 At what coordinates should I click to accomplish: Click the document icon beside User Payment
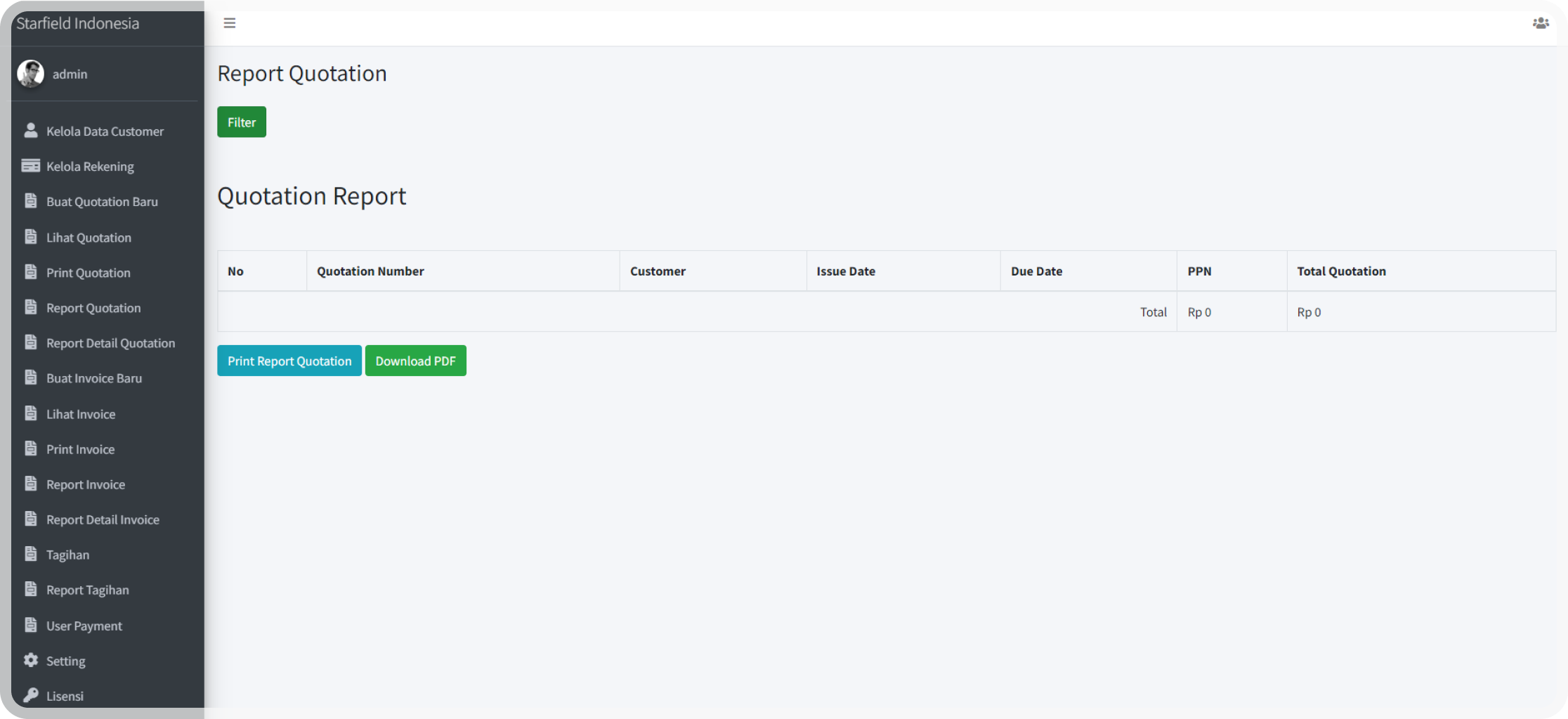(31, 625)
